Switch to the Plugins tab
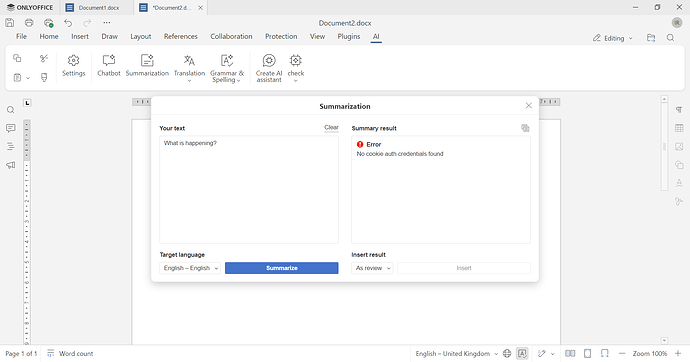 349,37
